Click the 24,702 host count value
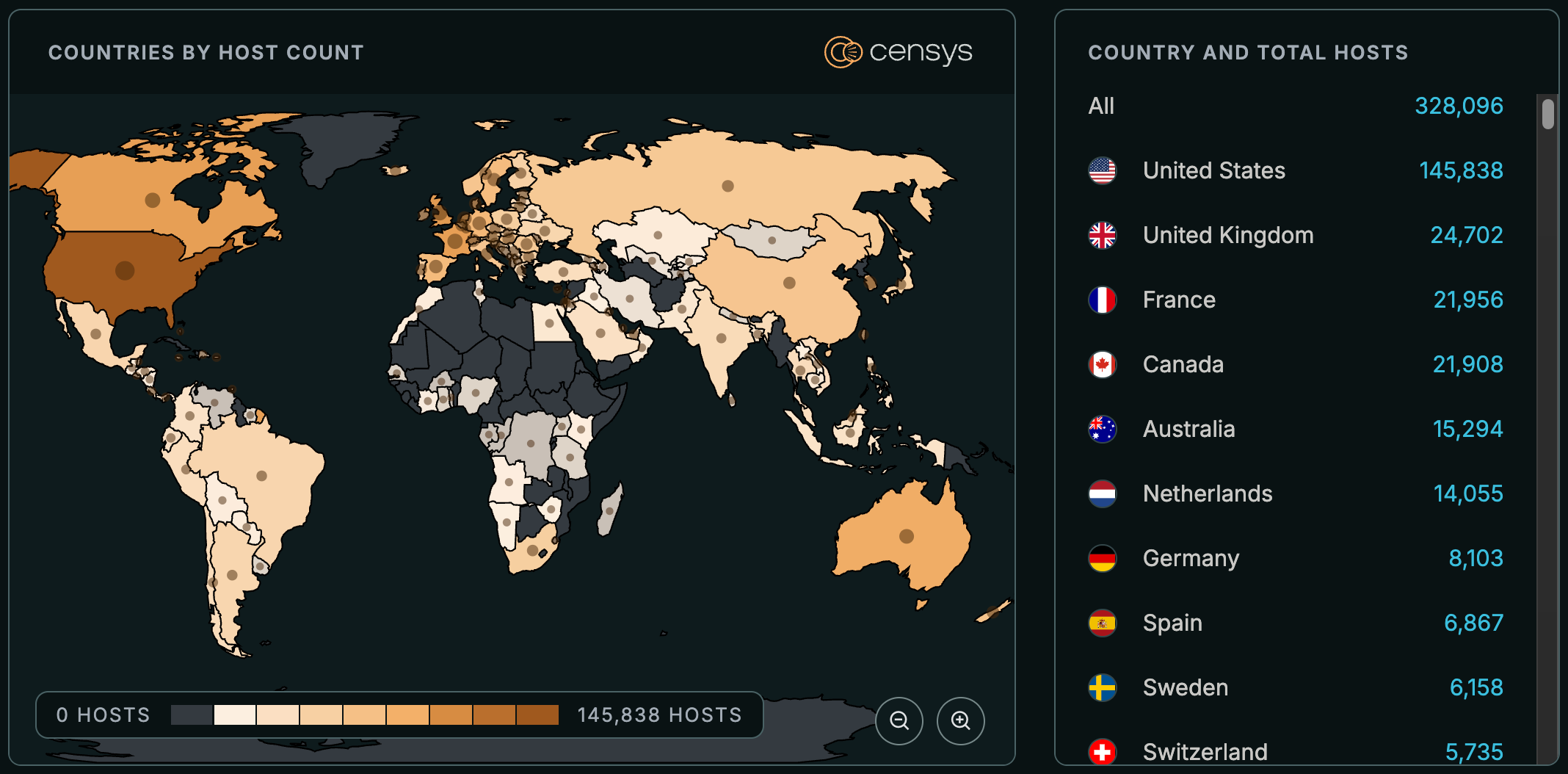The image size is (1568, 774). (x=1466, y=235)
